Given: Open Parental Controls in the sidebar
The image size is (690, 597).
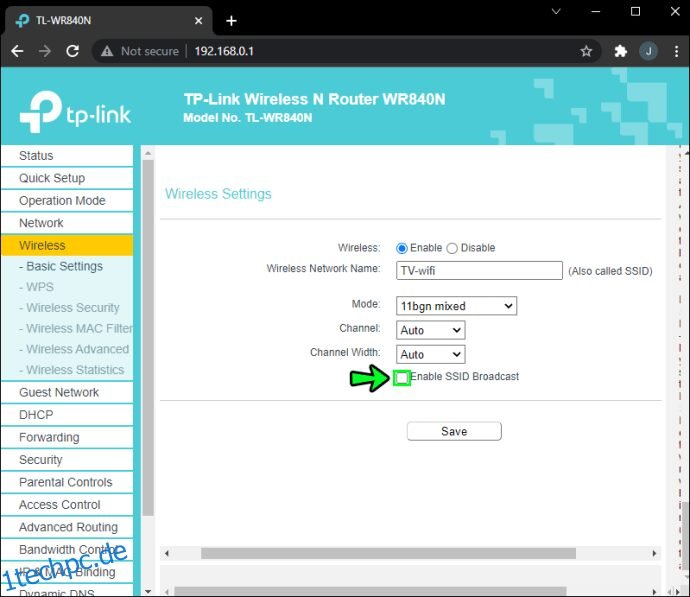Looking at the screenshot, I should [x=67, y=482].
